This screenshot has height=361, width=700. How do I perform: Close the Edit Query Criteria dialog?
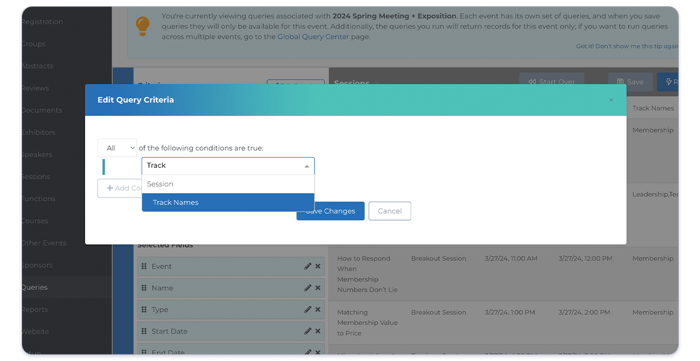click(611, 100)
